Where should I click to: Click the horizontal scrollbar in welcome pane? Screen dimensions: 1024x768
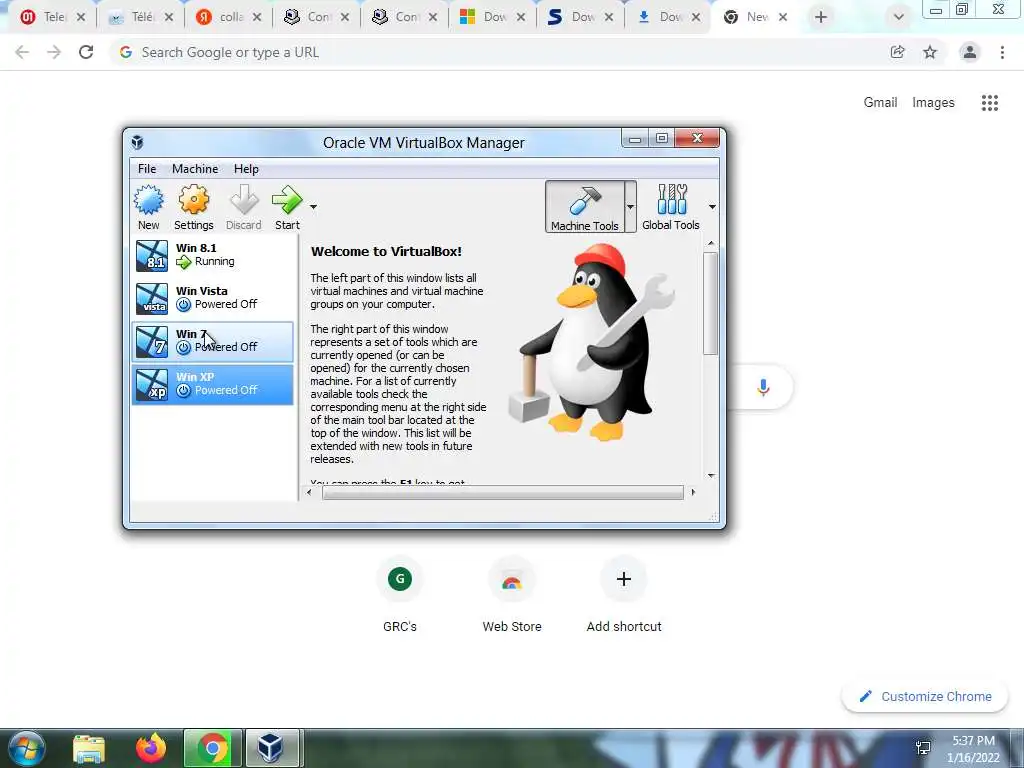pyautogui.click(x=503, y=492)
